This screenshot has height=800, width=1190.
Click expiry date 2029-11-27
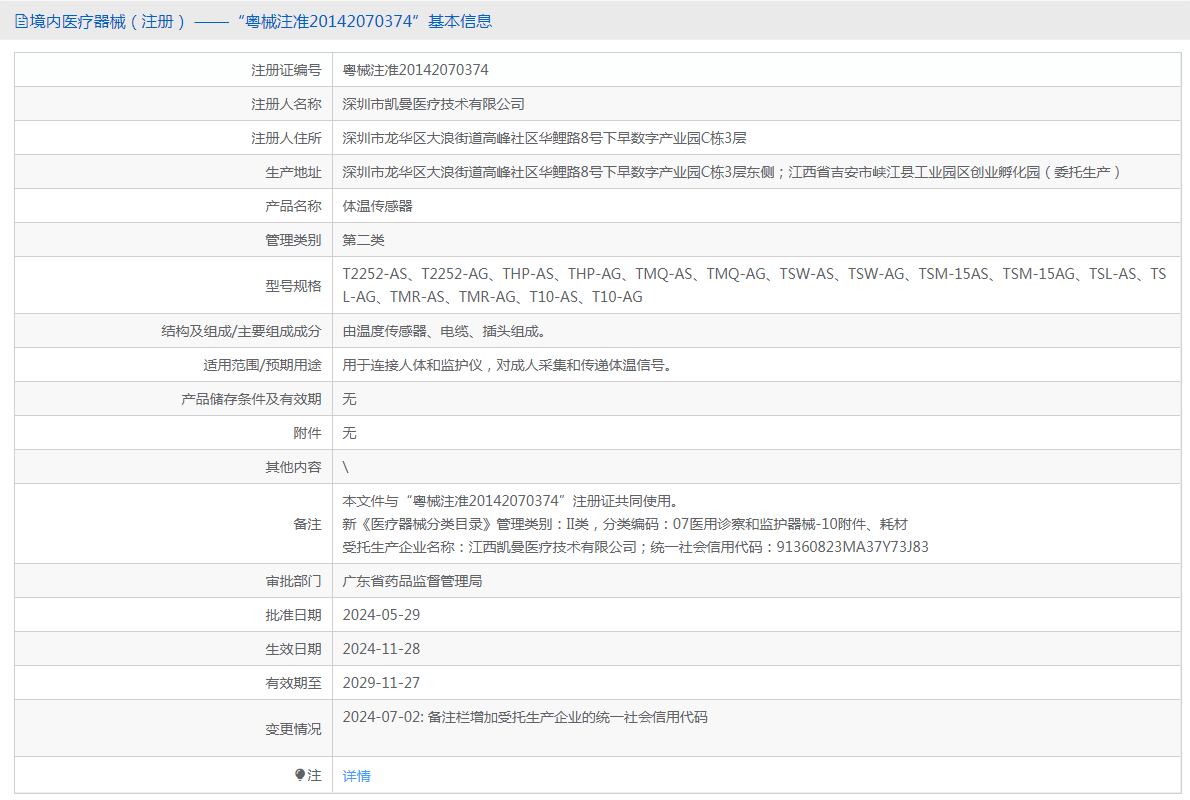381,683
